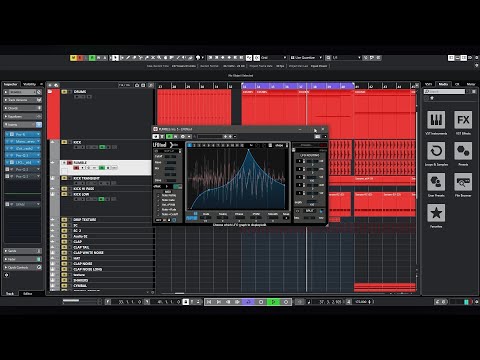
Task: Click the plugin window bypass power button
Action: [156, 136]
